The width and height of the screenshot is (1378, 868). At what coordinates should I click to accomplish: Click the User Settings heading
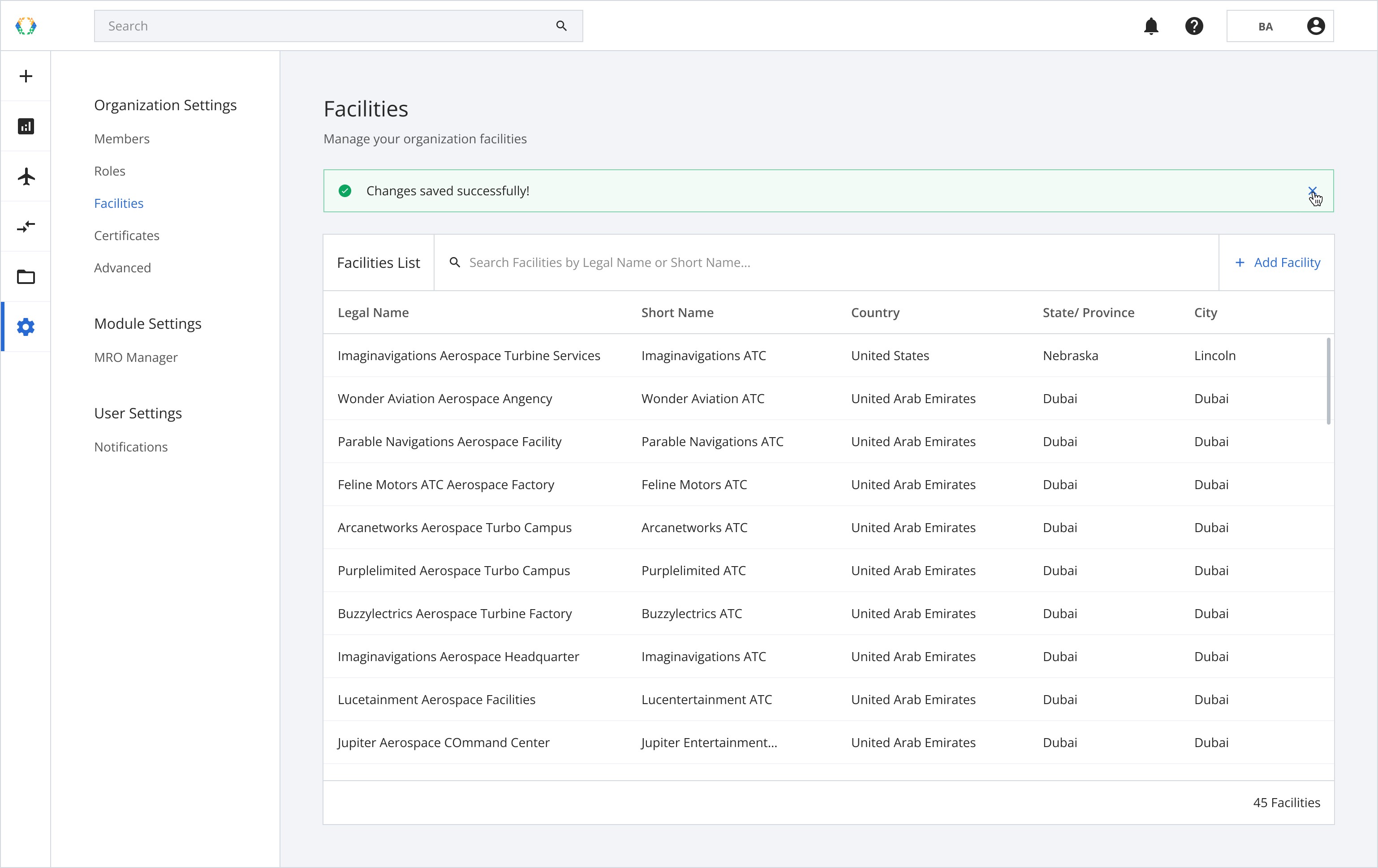138,413
